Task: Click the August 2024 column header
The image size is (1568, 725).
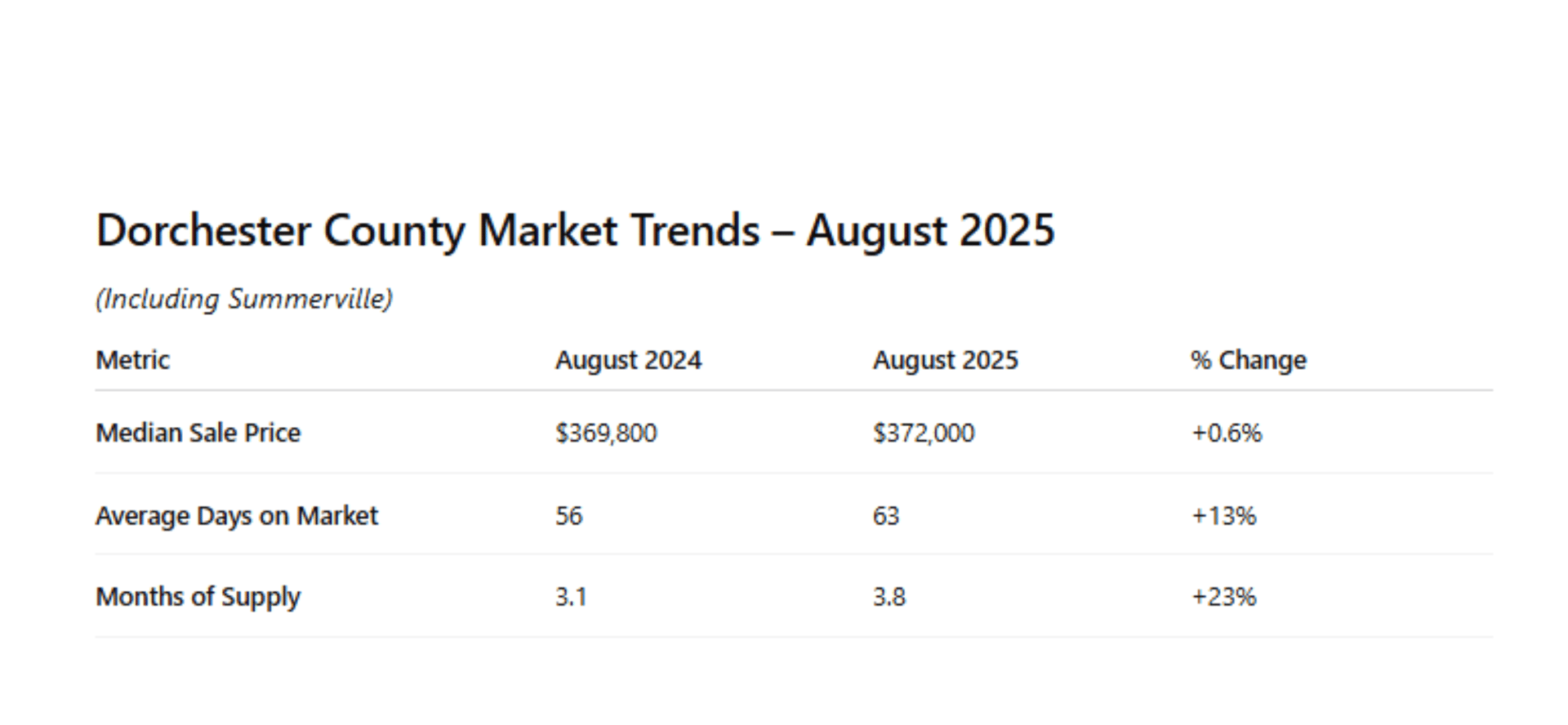Action: tap(628, 360)
